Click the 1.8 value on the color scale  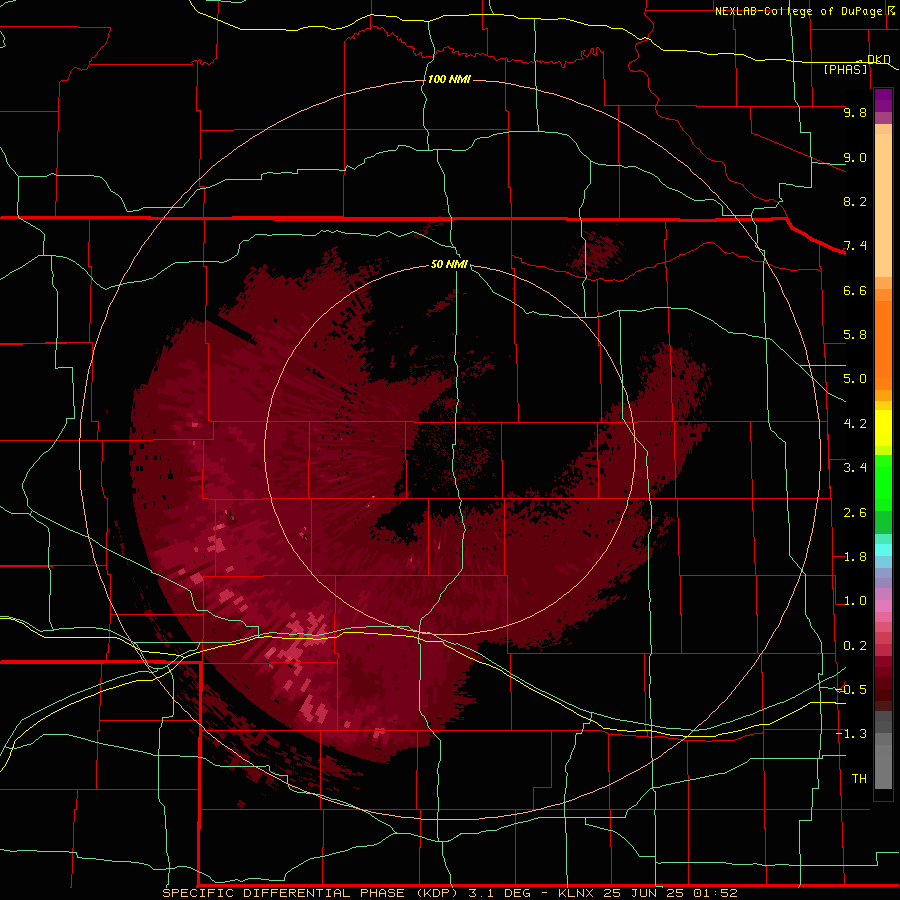855,557
